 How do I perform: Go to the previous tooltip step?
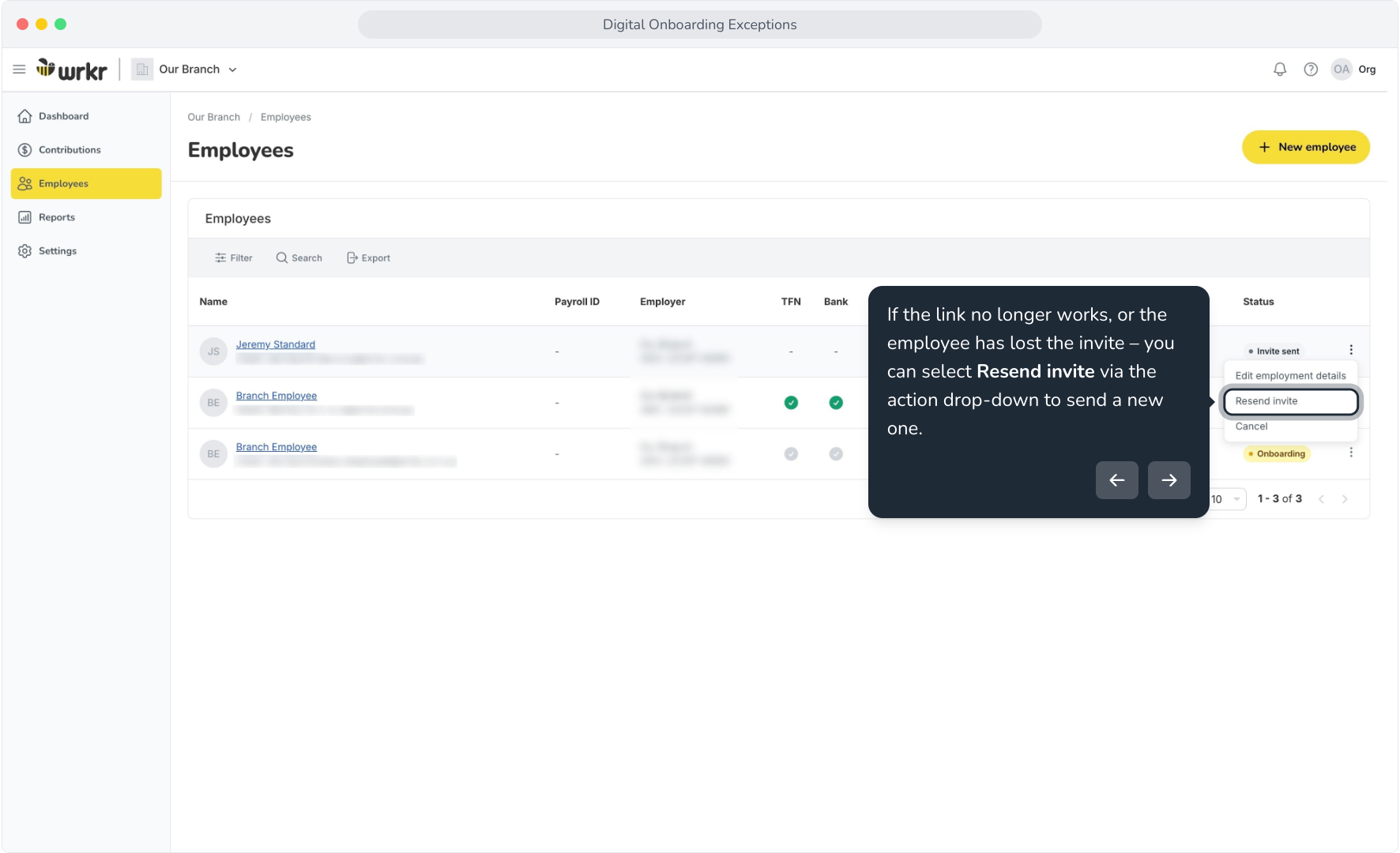click(1117, 480)
